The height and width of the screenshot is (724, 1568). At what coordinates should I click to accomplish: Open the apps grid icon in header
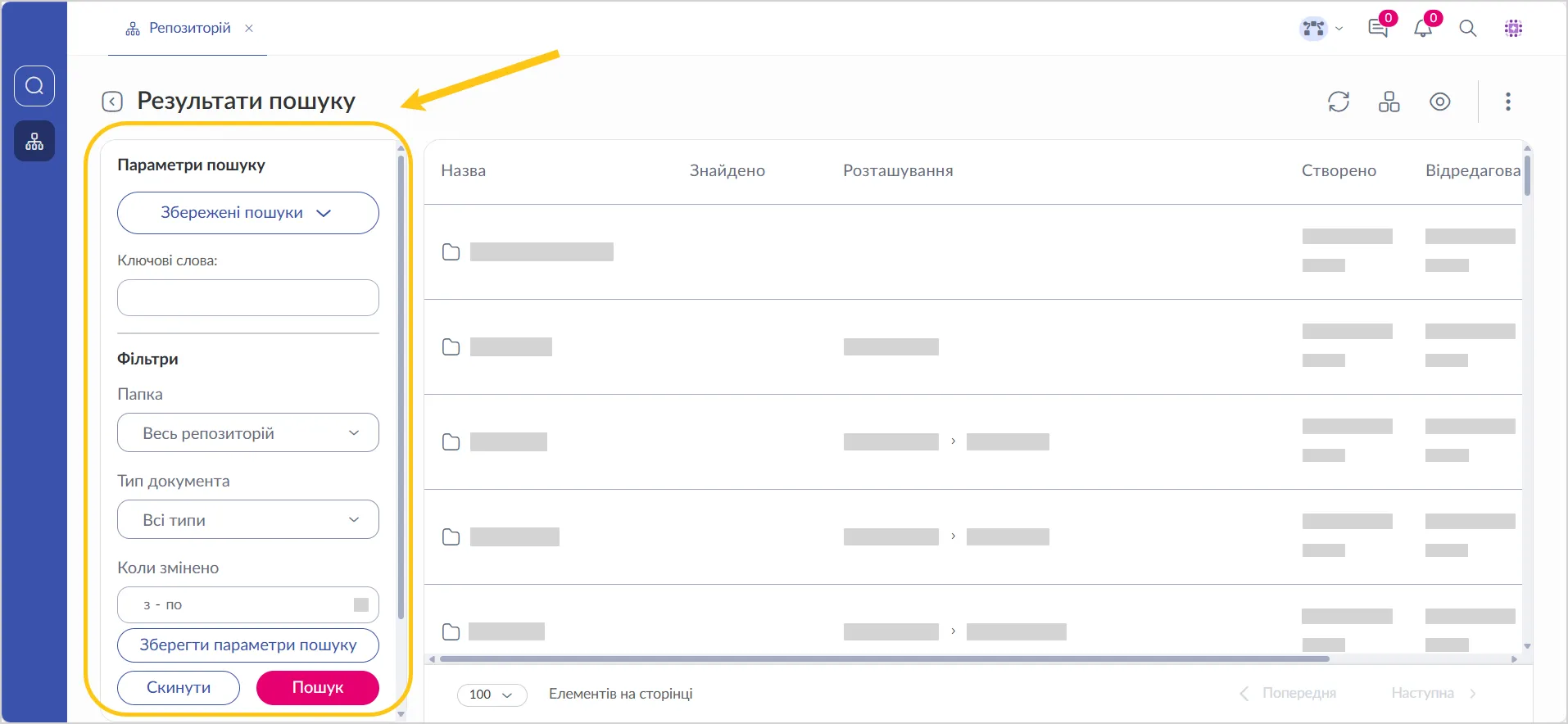click(x=1513, y=29)
